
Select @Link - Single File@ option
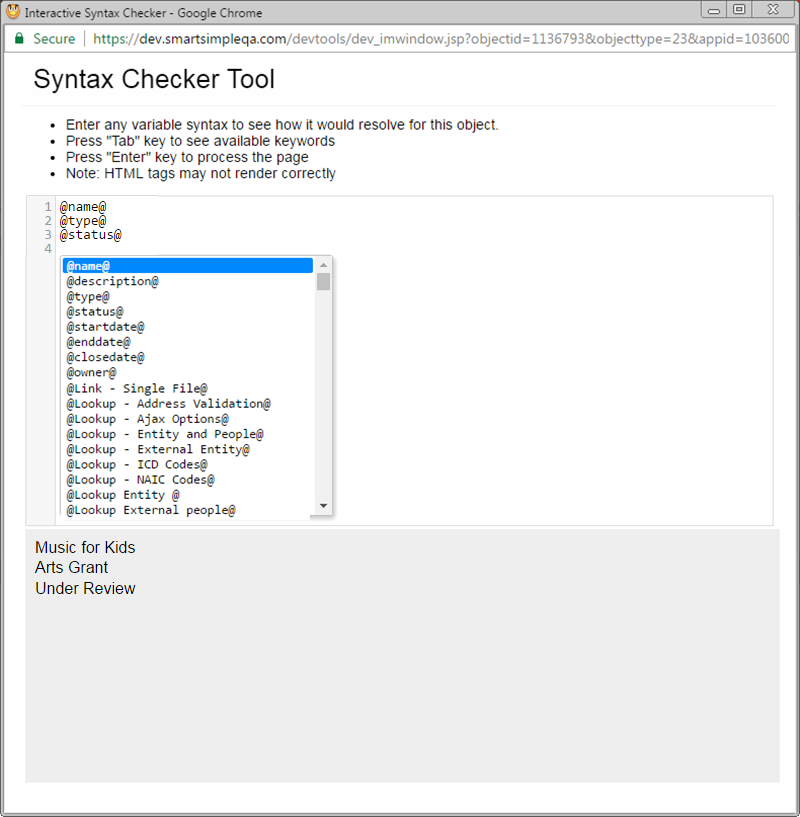pos(137,388)
